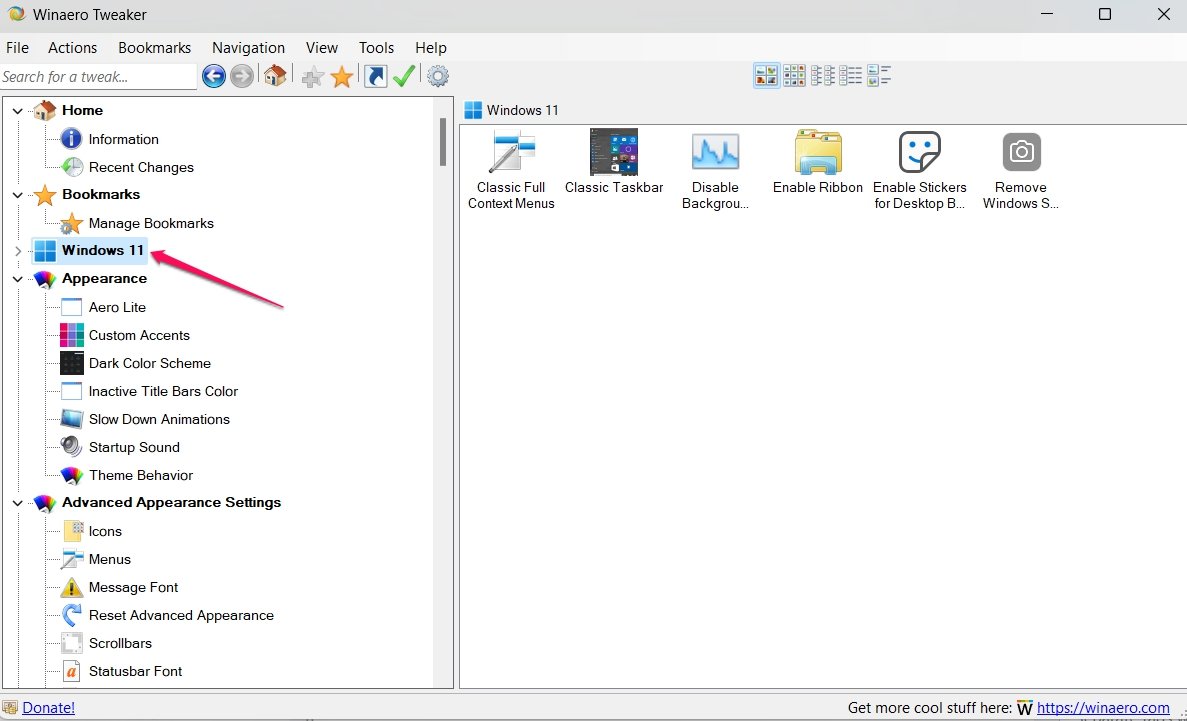Open the Enable Ribbon tweak
Screen dimensions: 1187x721
tap(818, 161)
